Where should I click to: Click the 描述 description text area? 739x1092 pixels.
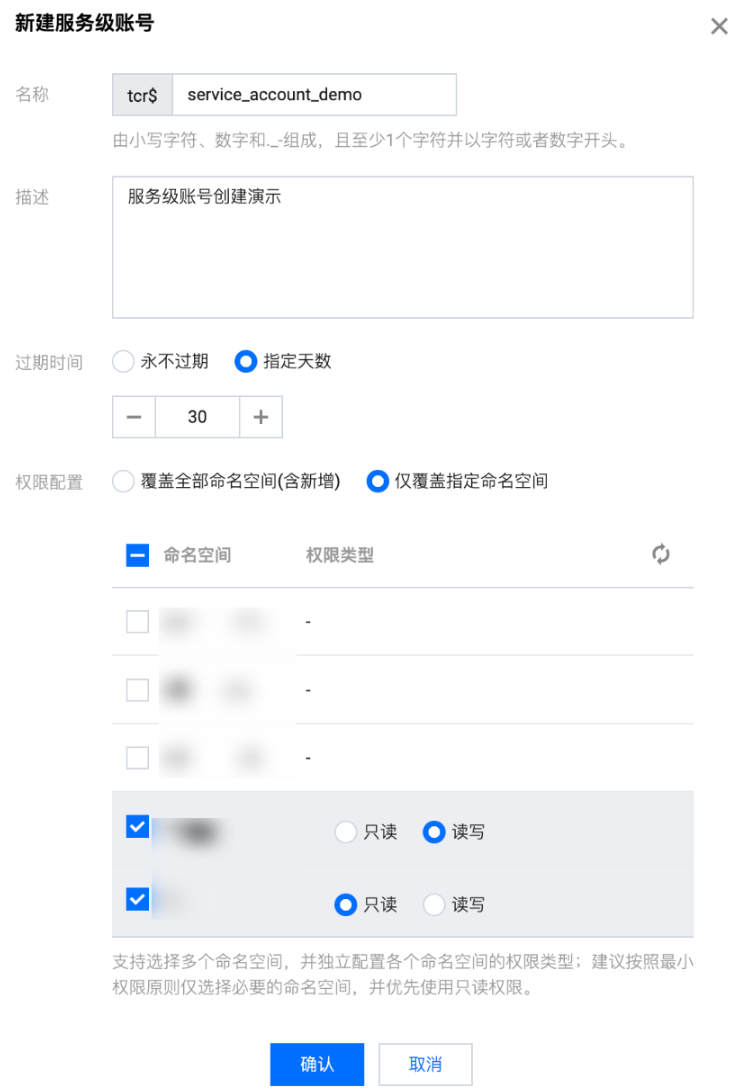(x=402, y=247)
